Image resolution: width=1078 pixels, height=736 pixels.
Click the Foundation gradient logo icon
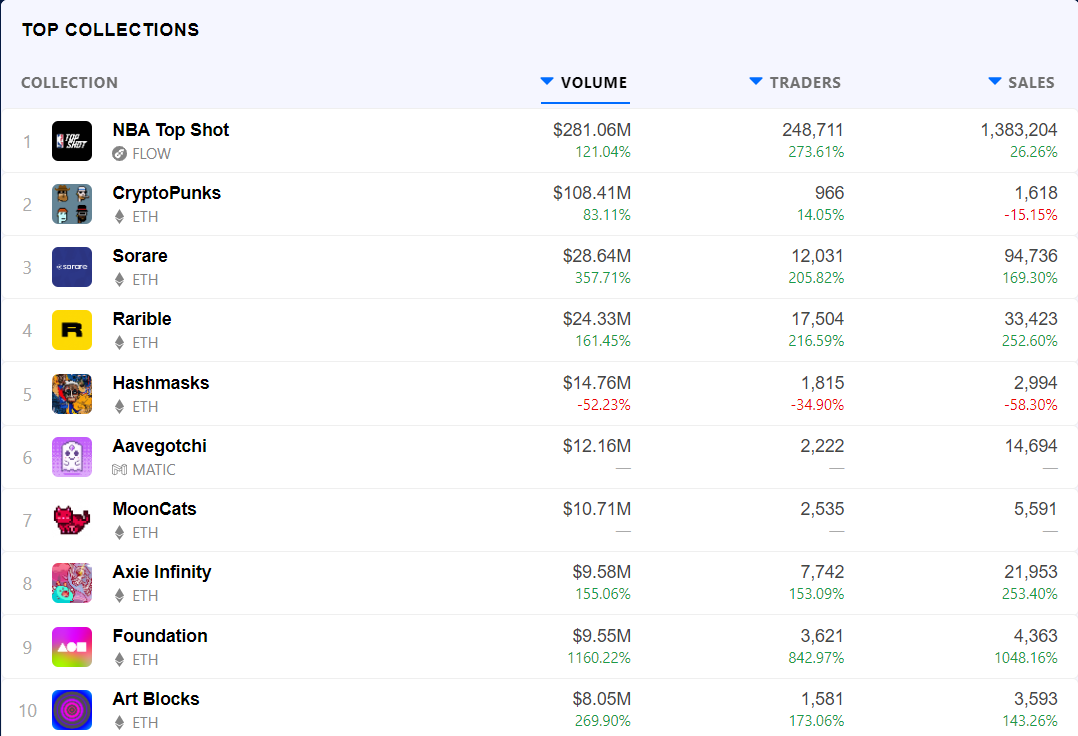point(72,647)
